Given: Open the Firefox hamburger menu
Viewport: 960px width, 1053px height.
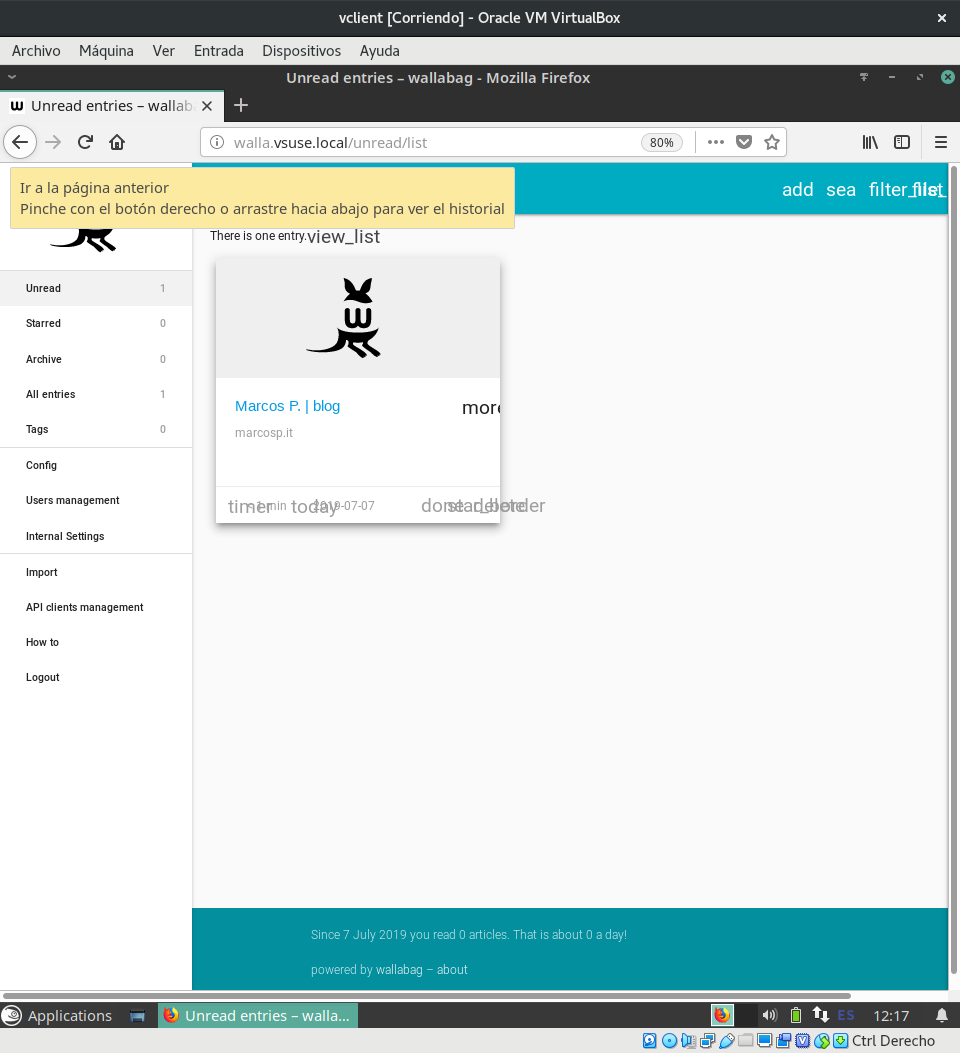Looking at the screenshot, I should 941,142.
